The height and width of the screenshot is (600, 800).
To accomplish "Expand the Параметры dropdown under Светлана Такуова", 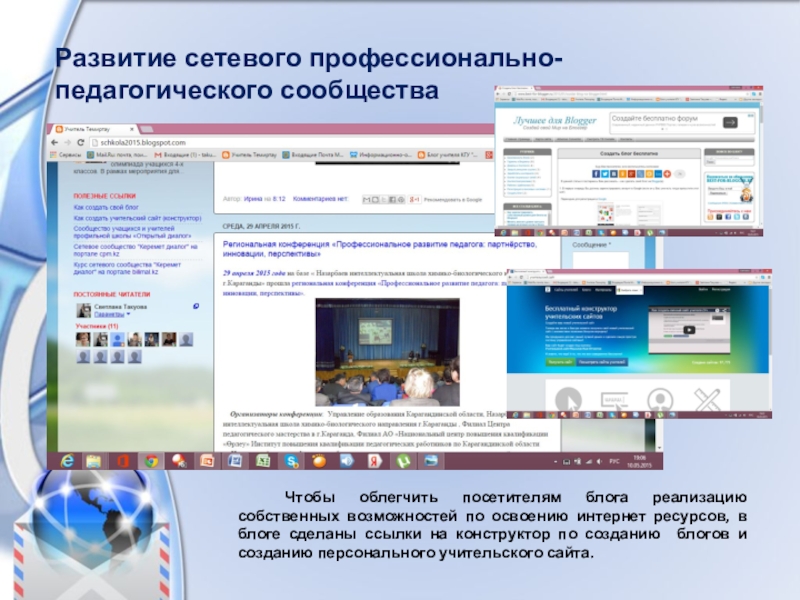I will [x=112, y=314].
